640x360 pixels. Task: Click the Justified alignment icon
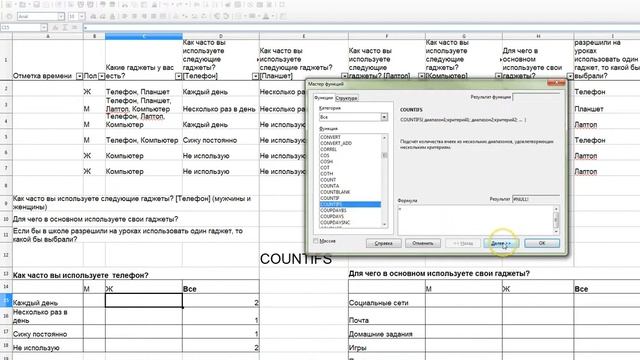click(x=154, y=16)
